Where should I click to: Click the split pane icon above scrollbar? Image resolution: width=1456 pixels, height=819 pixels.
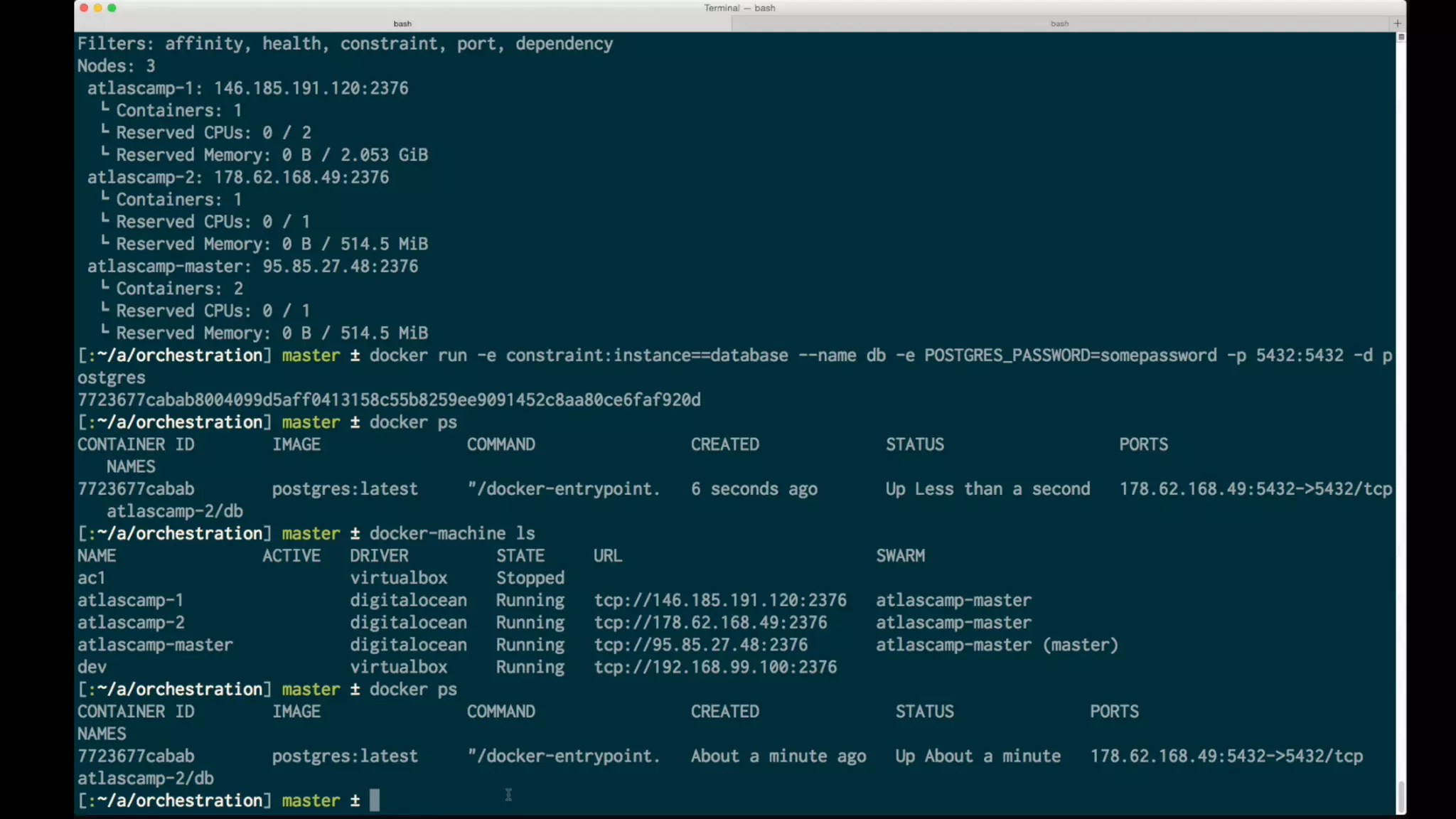pyautogui.click(x=1401, y=37)
